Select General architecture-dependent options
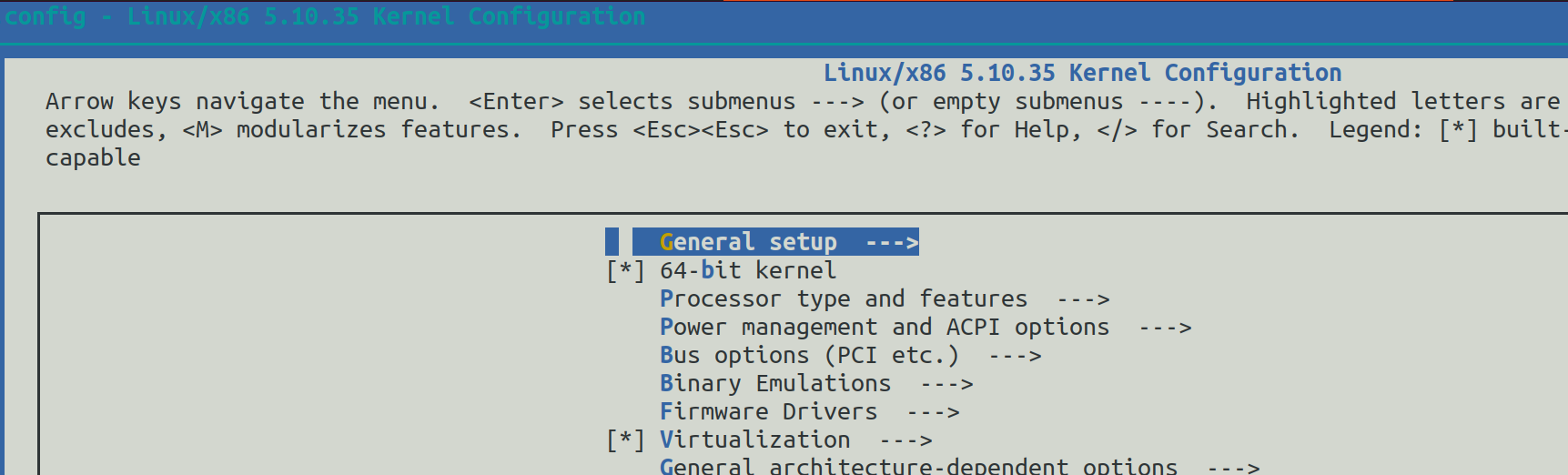Screen dimensions: 1568x475 917,466
